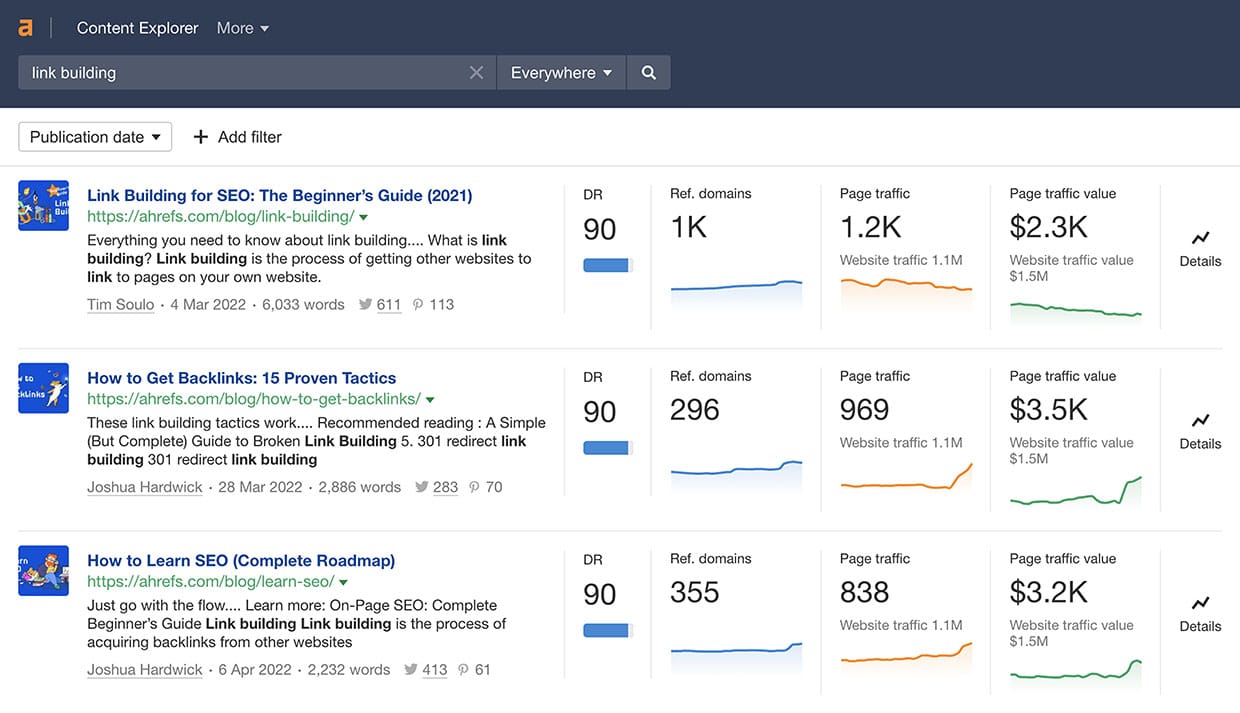Open Details icon for How to Get Backlinks
Image resolution: width=1240 pixels, height=713 pixels.
pyautogui.click(x=1200, y=421)
